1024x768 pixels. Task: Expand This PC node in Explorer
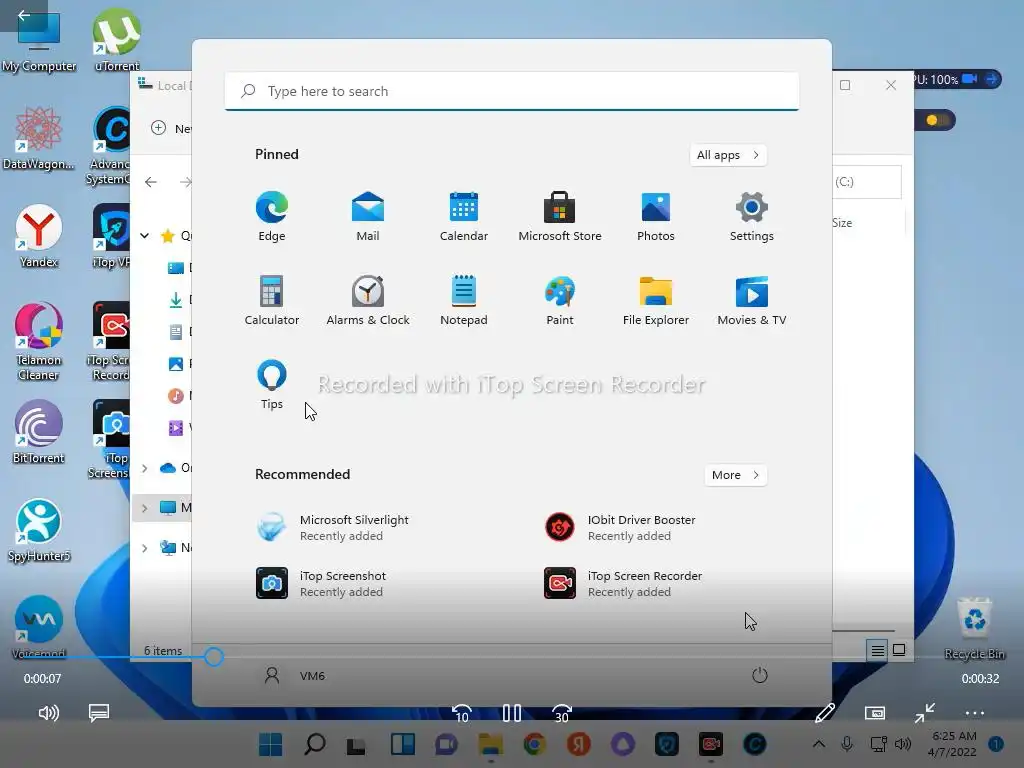pyautogui.click(x=145, y=507)
